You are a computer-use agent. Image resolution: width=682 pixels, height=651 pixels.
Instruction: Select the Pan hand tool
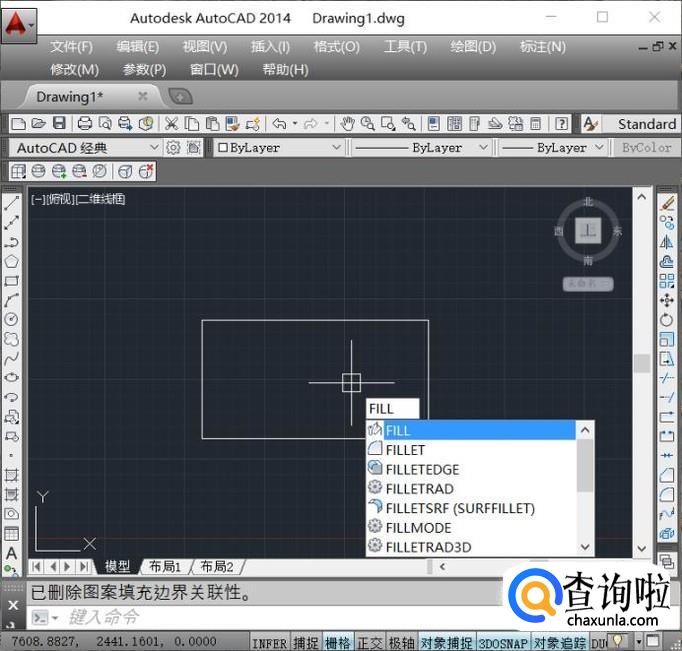348,124
